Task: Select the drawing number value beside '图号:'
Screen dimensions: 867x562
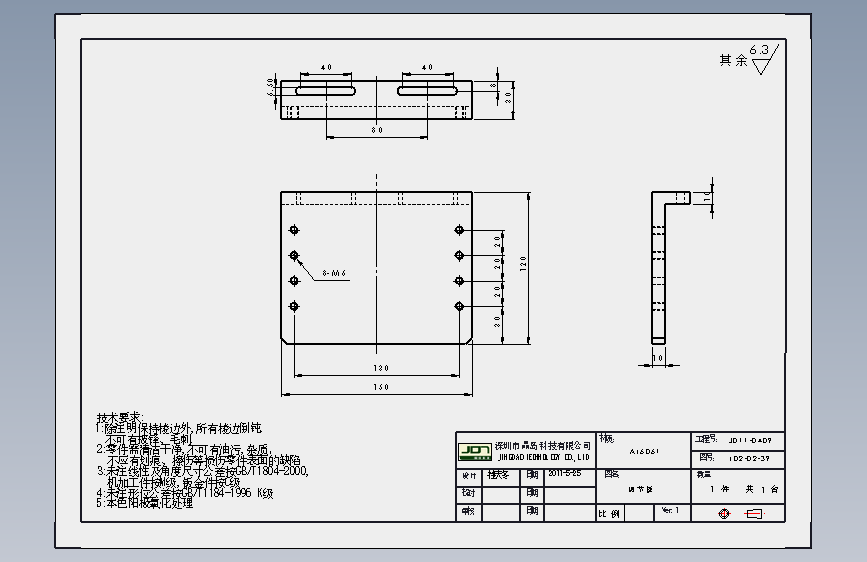Action: click(749, 459)
